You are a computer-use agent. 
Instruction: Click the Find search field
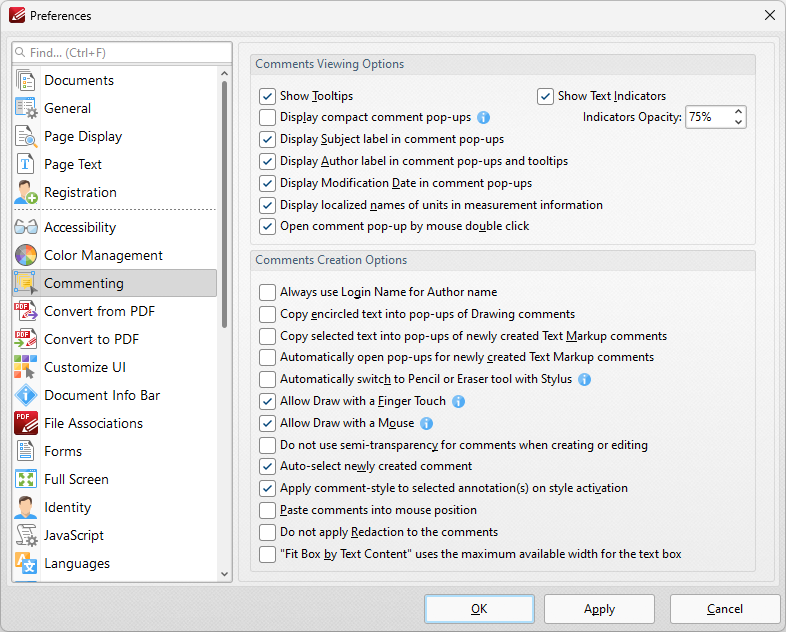122,53
